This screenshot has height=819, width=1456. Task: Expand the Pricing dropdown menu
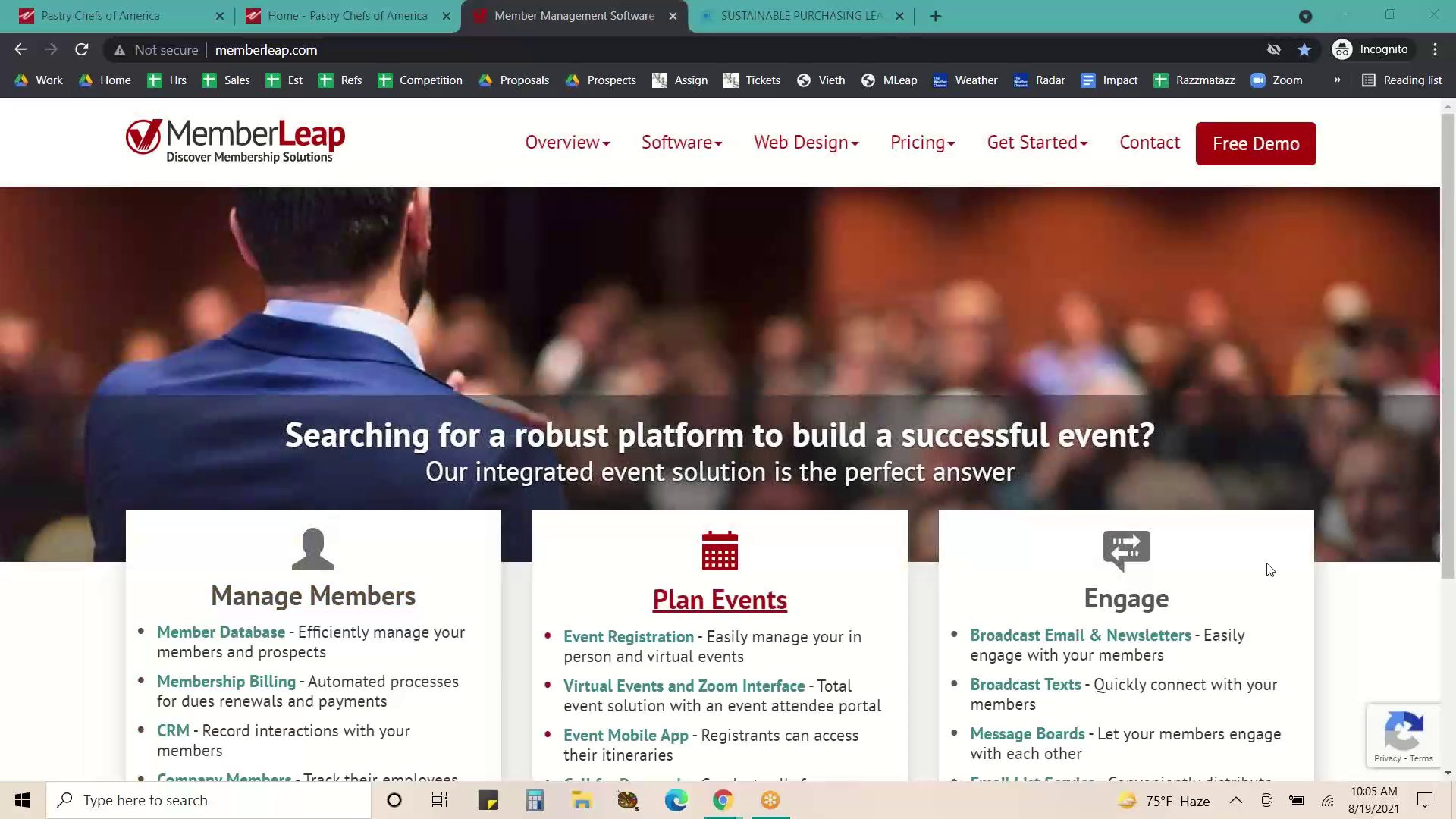point(922,143)
